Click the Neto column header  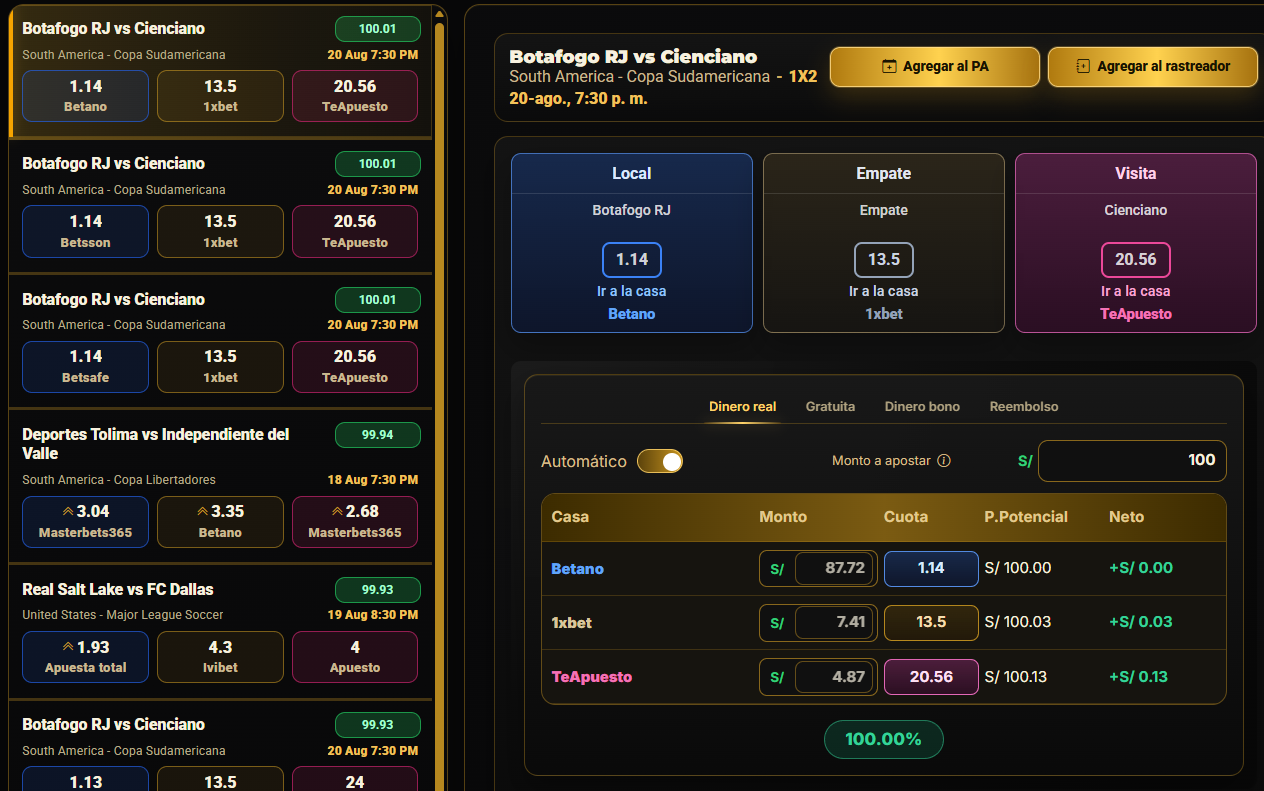coord(1127,517)
